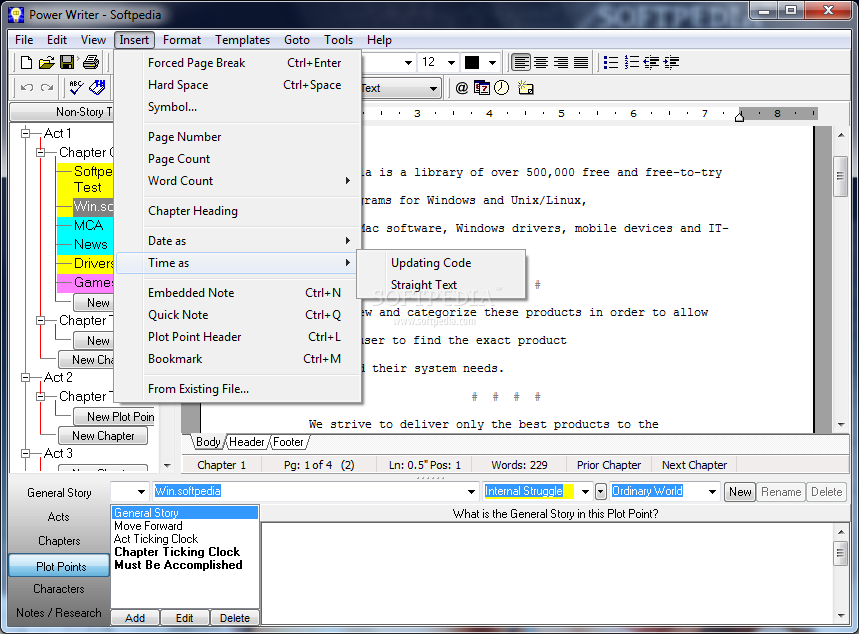Viewport: 859px width, 634px height.
Task: Justify the text
Action: click(580, 62)
